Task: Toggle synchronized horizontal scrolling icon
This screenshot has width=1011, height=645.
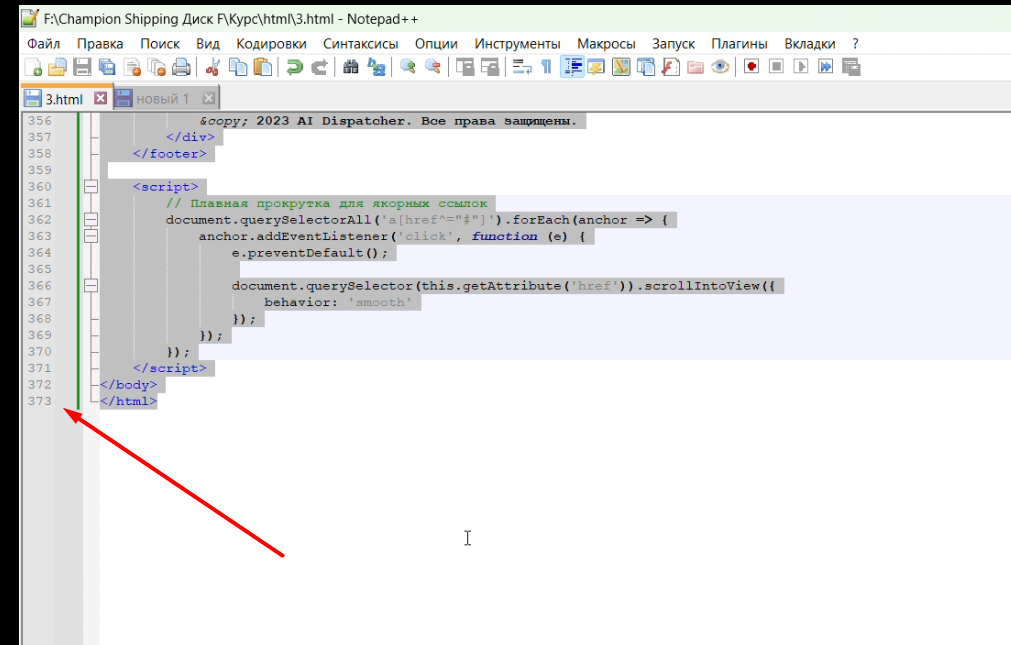Action: [x=490, y=67]
